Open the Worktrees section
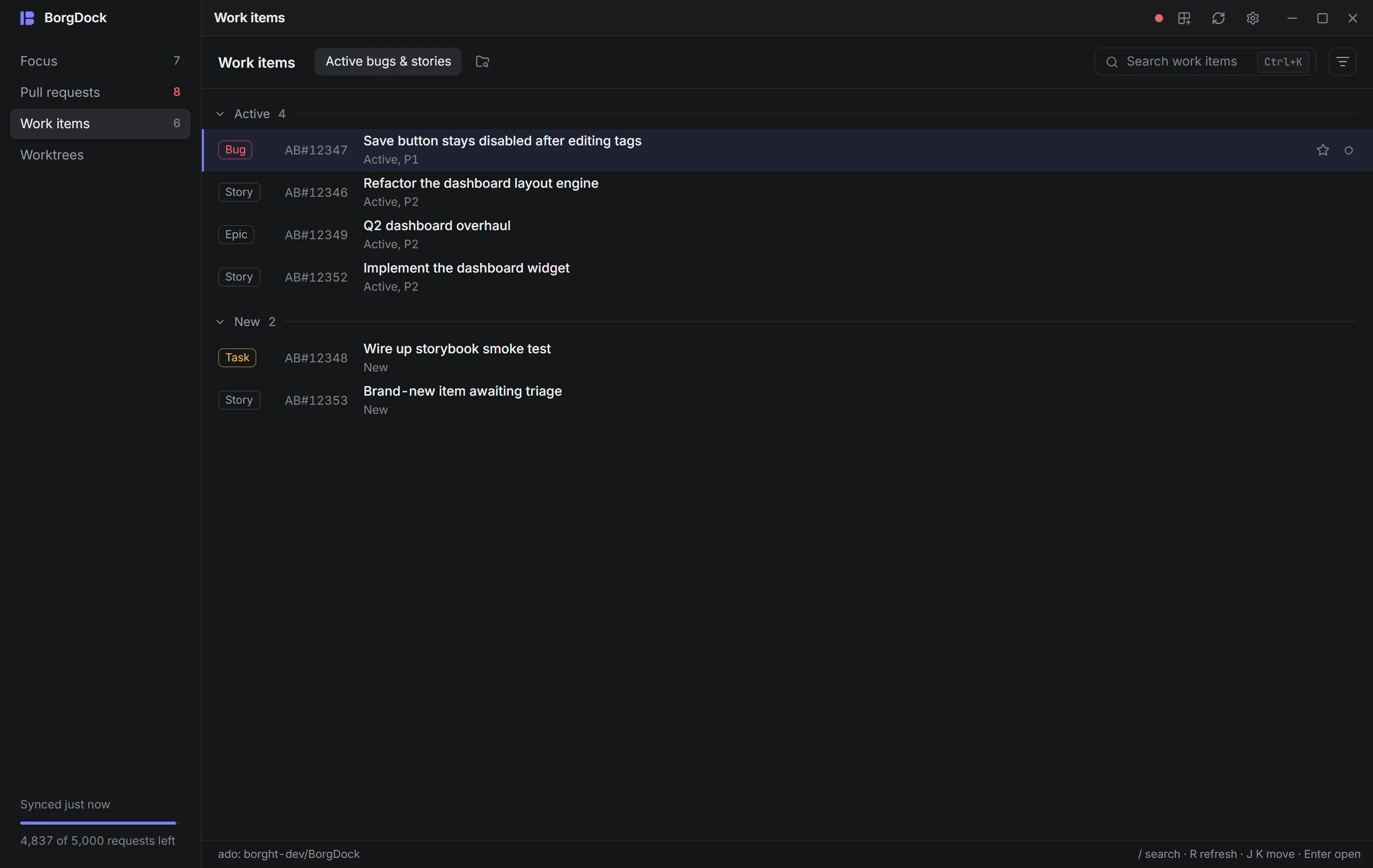 coord(100,155)
